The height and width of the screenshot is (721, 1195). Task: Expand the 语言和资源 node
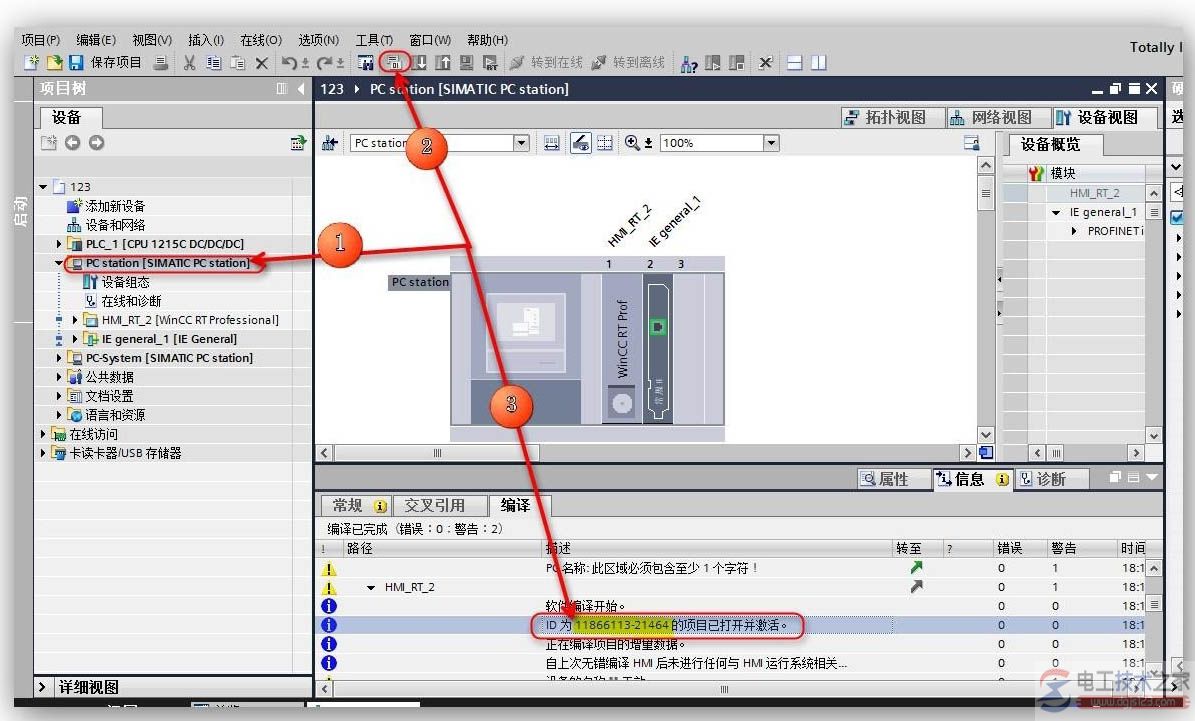click(x=59, y=415)
